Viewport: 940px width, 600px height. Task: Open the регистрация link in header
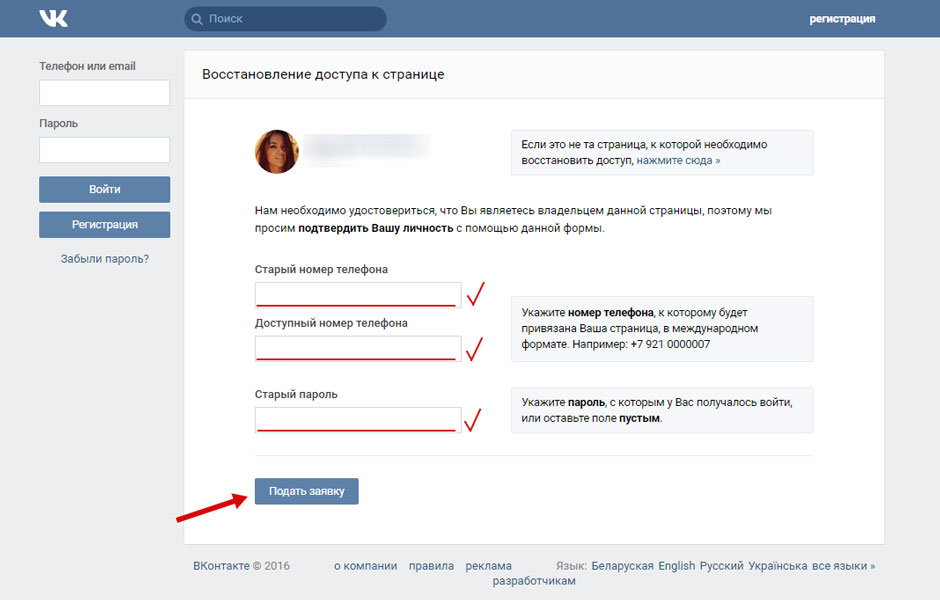point(842,19)
